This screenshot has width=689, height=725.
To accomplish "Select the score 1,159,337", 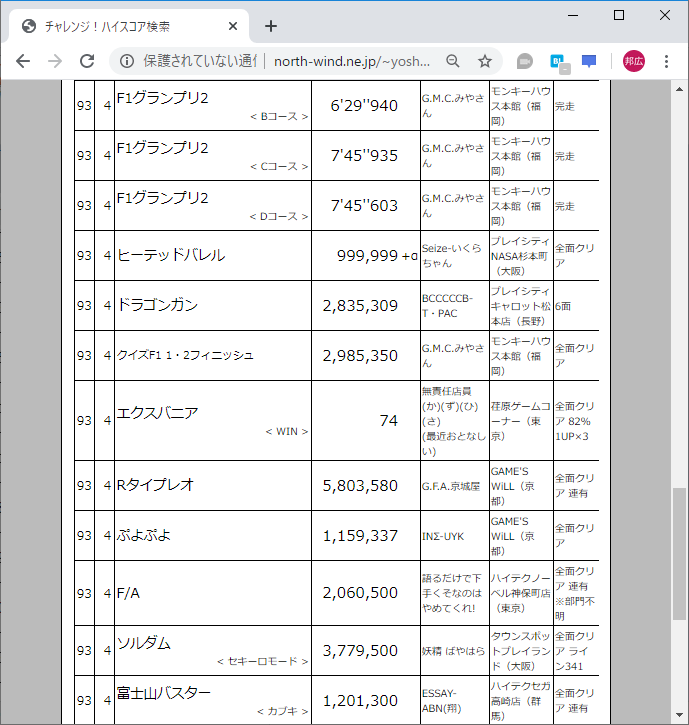I will point(360,535).
